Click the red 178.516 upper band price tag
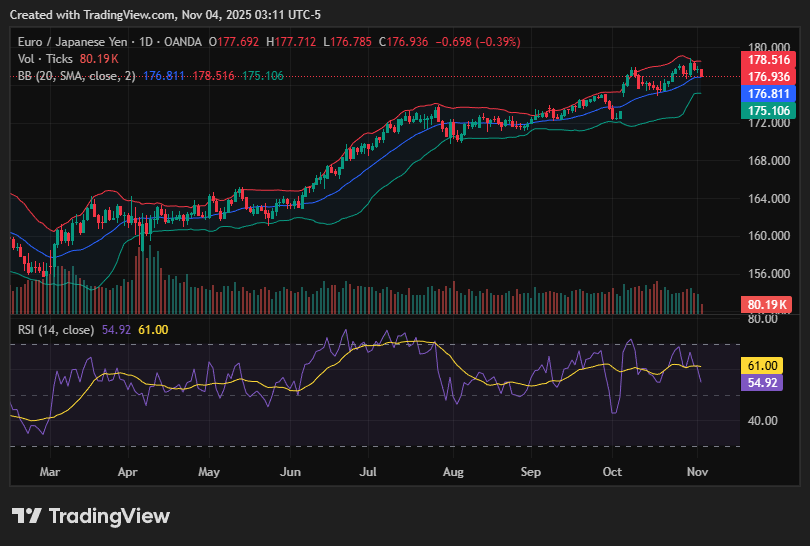Viewport: 810px width, 546px height. [x=770, y=60]
